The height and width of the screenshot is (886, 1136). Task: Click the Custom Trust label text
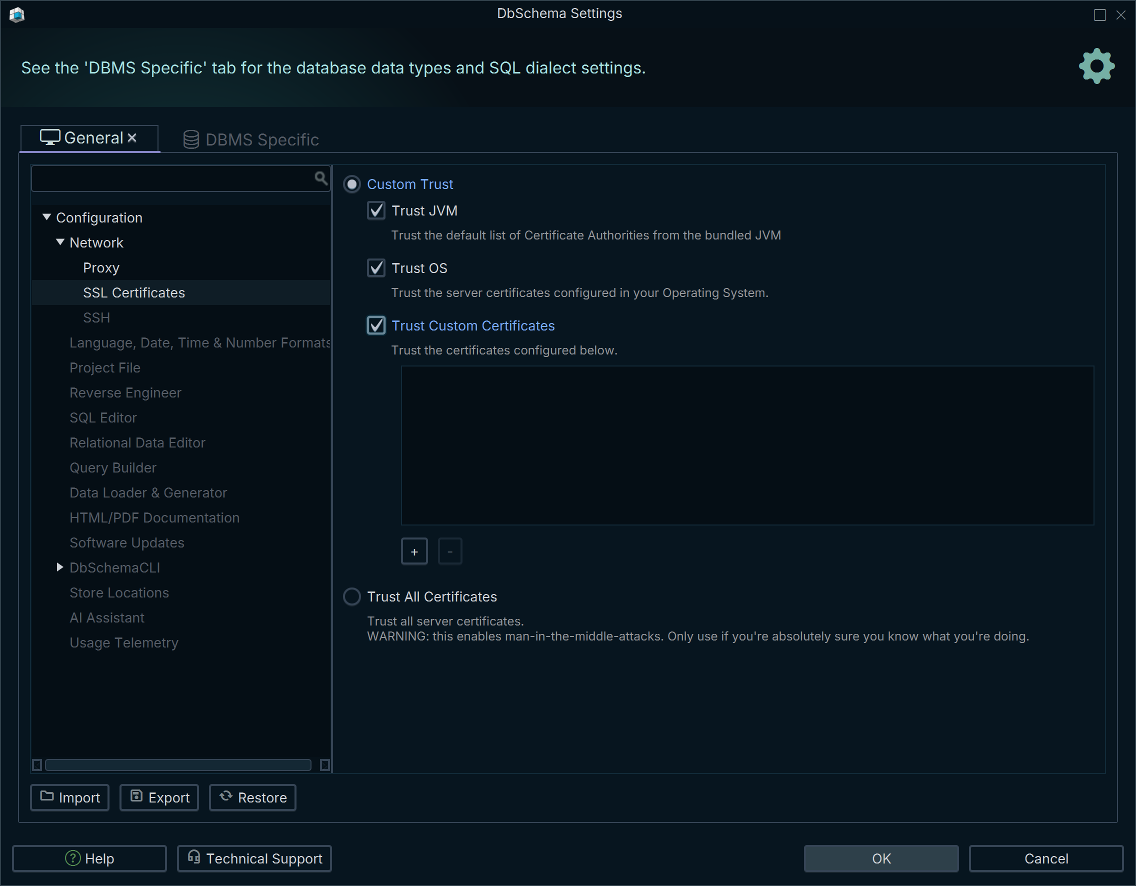(x=410, y=184)
